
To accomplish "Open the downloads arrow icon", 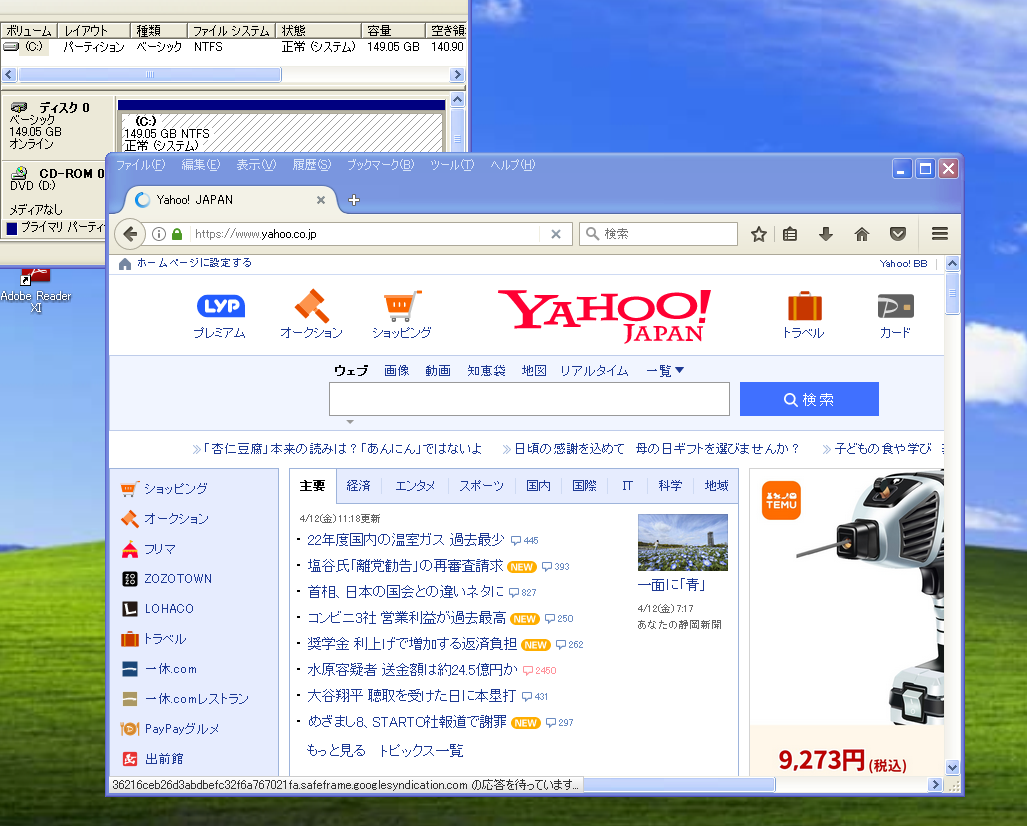I will tap(826, 234).
